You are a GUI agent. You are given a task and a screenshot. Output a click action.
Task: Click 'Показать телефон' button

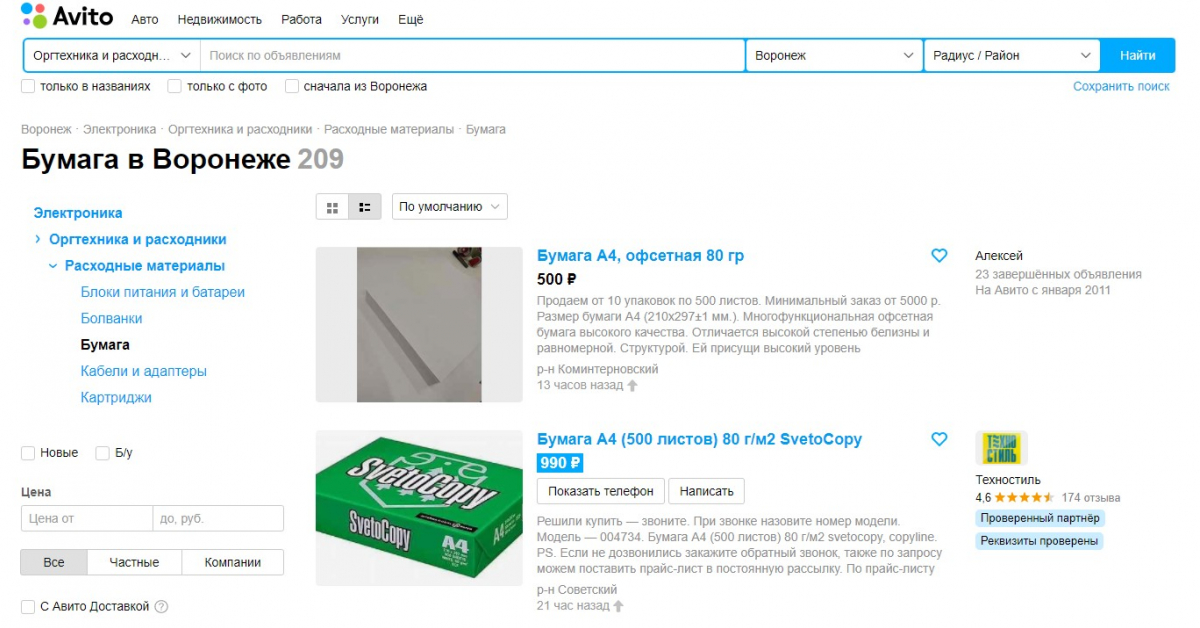coord(601,491)
